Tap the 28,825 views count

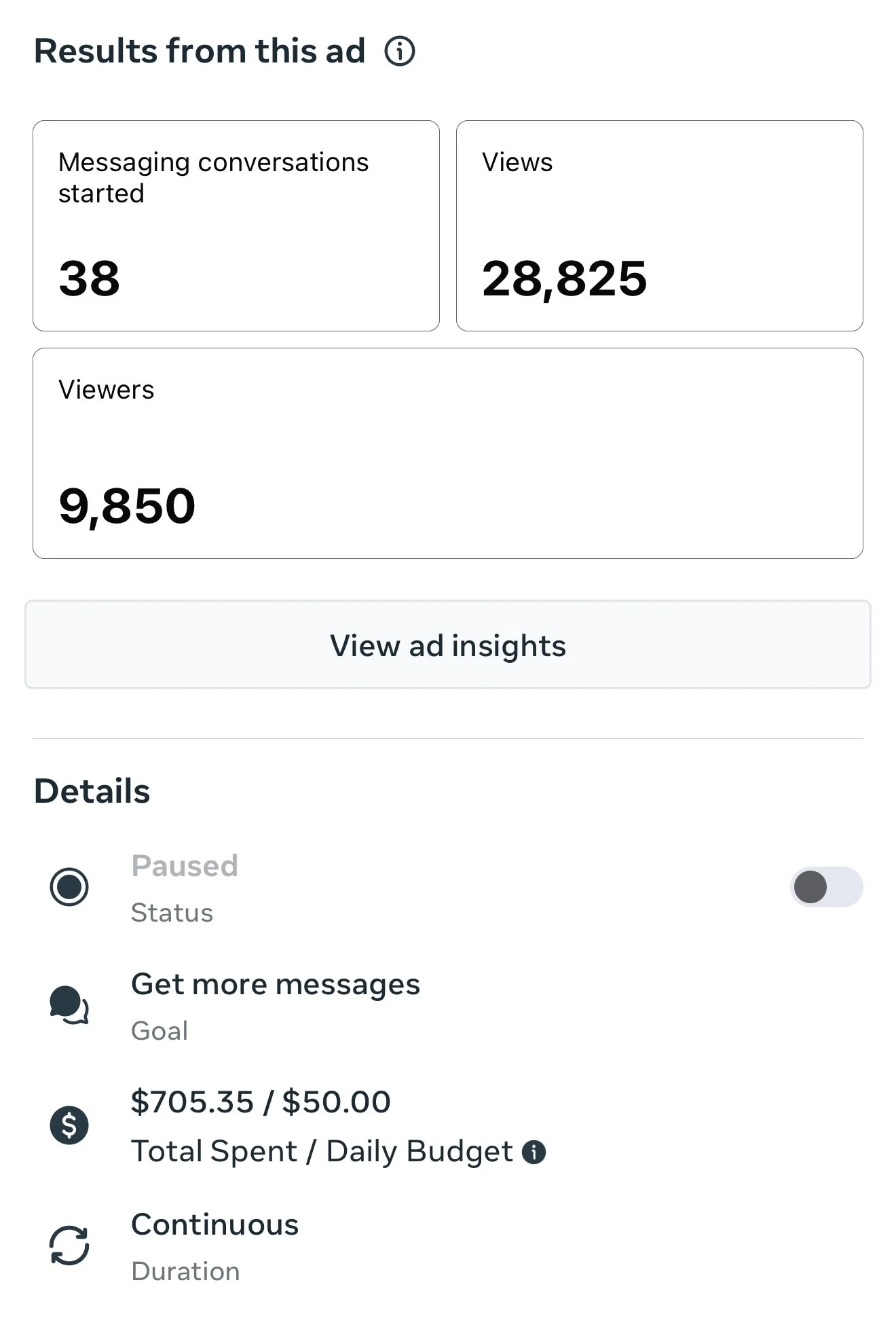point(564,279)
